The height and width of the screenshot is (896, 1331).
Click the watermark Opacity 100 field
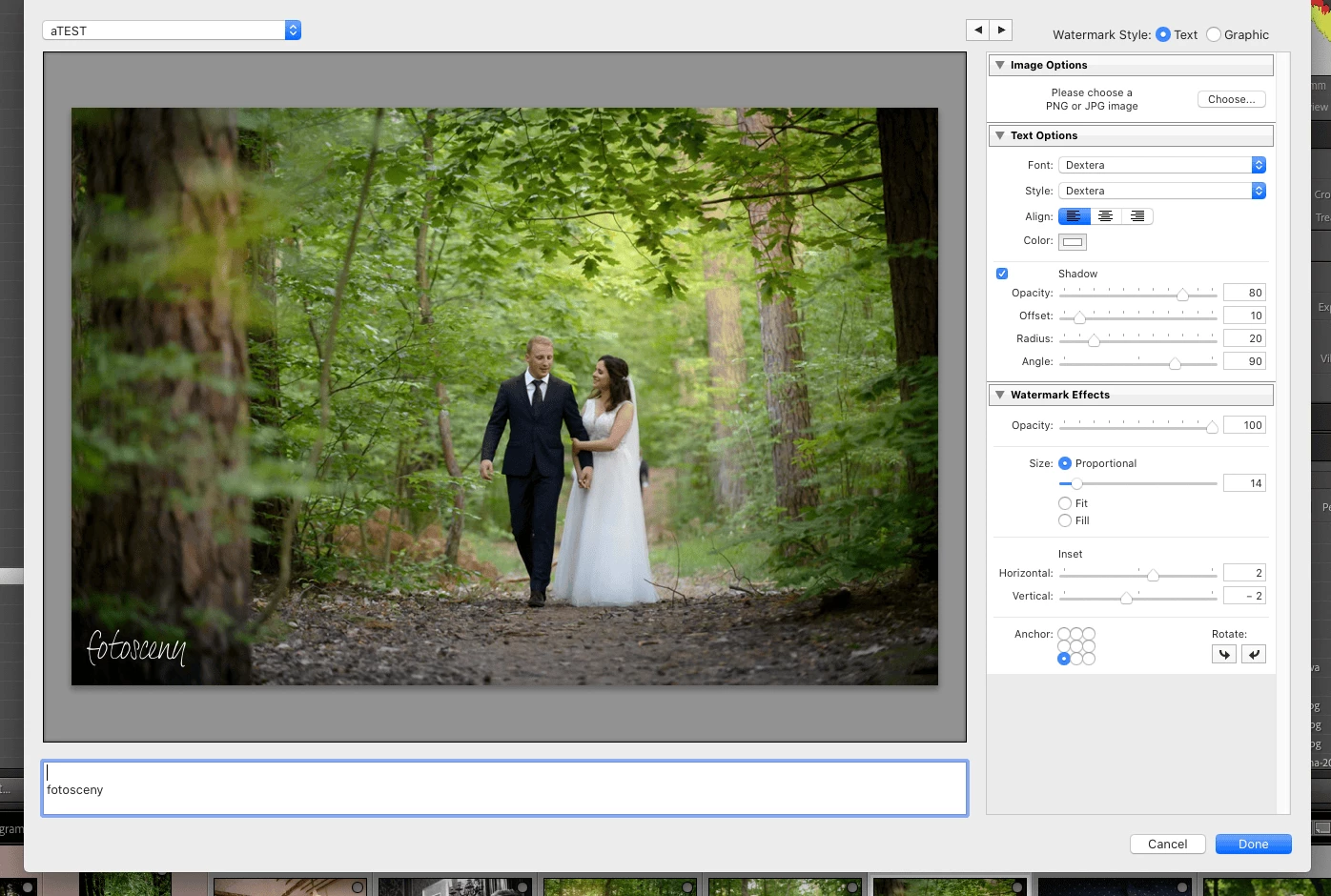click(1244, 425)
